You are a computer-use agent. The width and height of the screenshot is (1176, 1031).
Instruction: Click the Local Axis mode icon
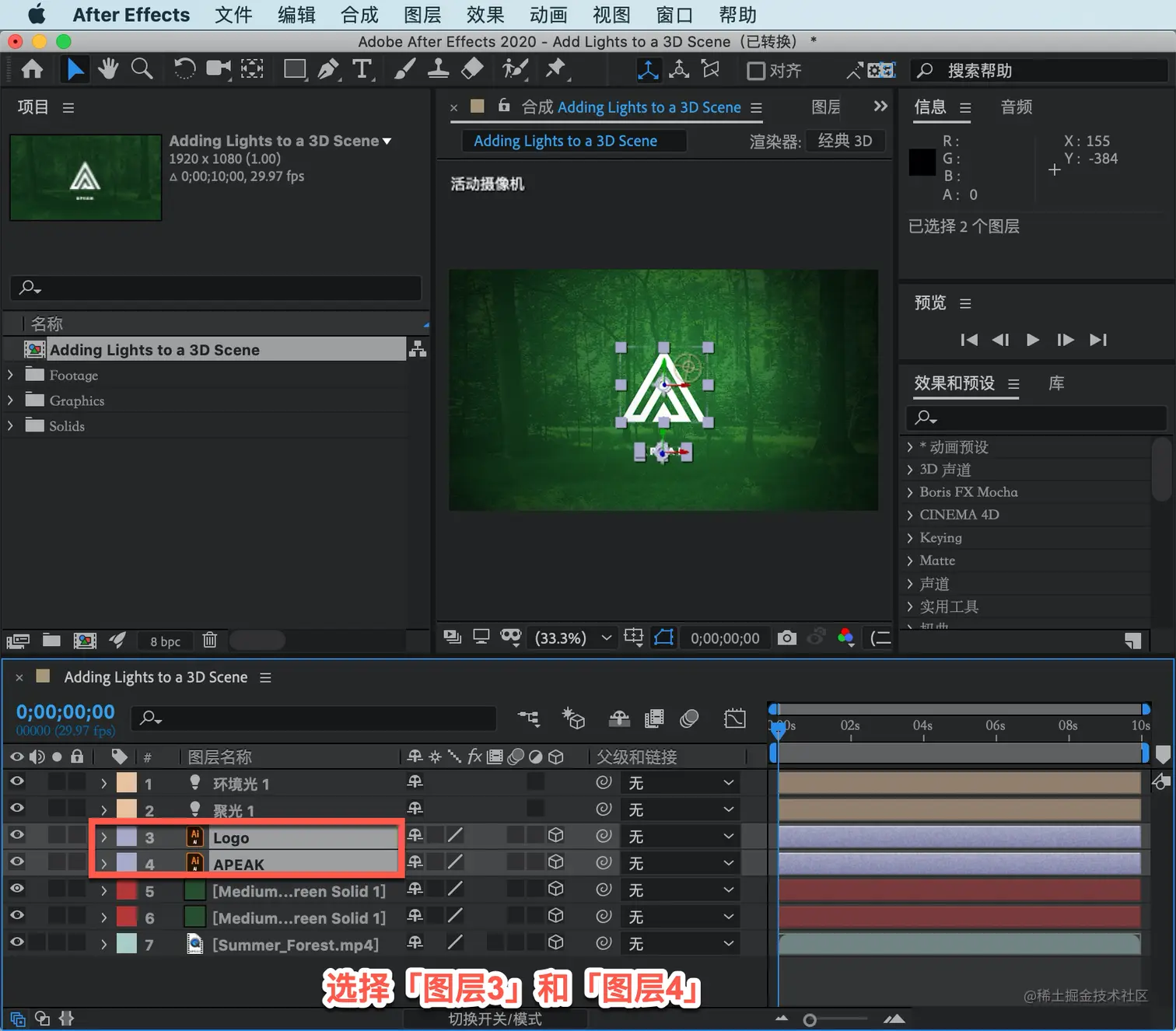[x=648, y=70]
